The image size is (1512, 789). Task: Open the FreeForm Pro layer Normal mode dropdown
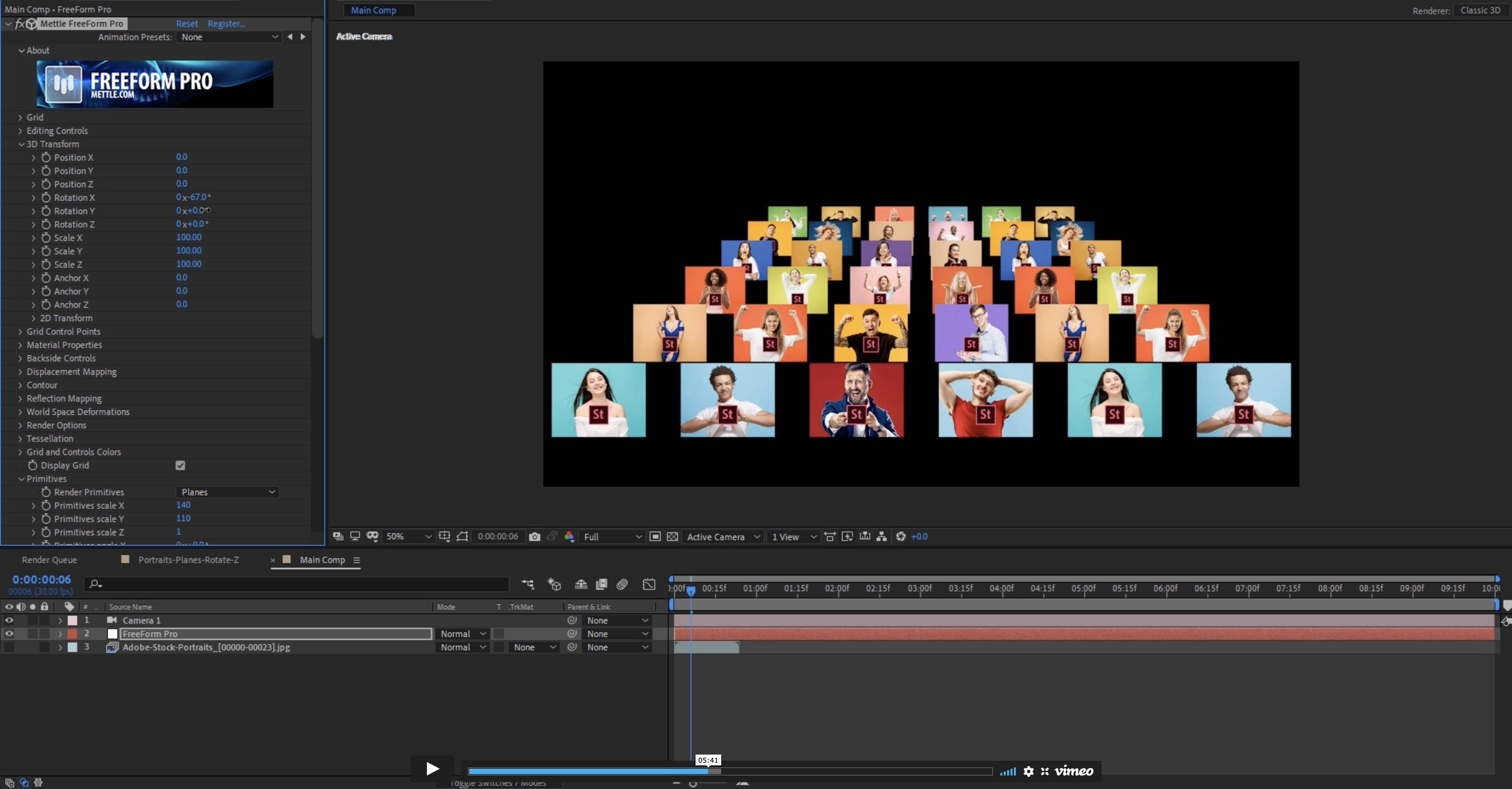pyautogui.click(x=463, y=634)
